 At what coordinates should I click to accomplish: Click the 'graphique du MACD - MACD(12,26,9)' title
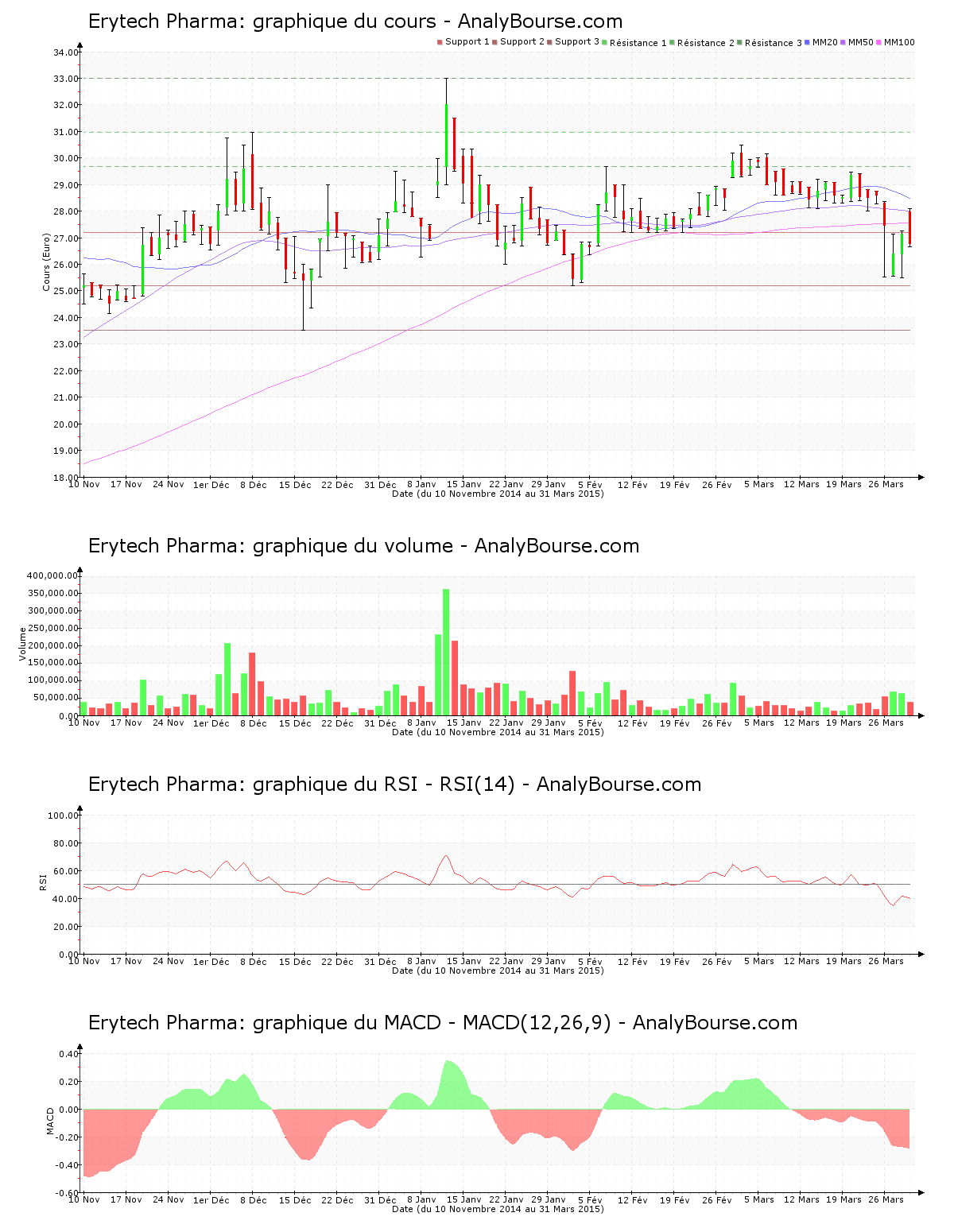[x=443, y=1023]
